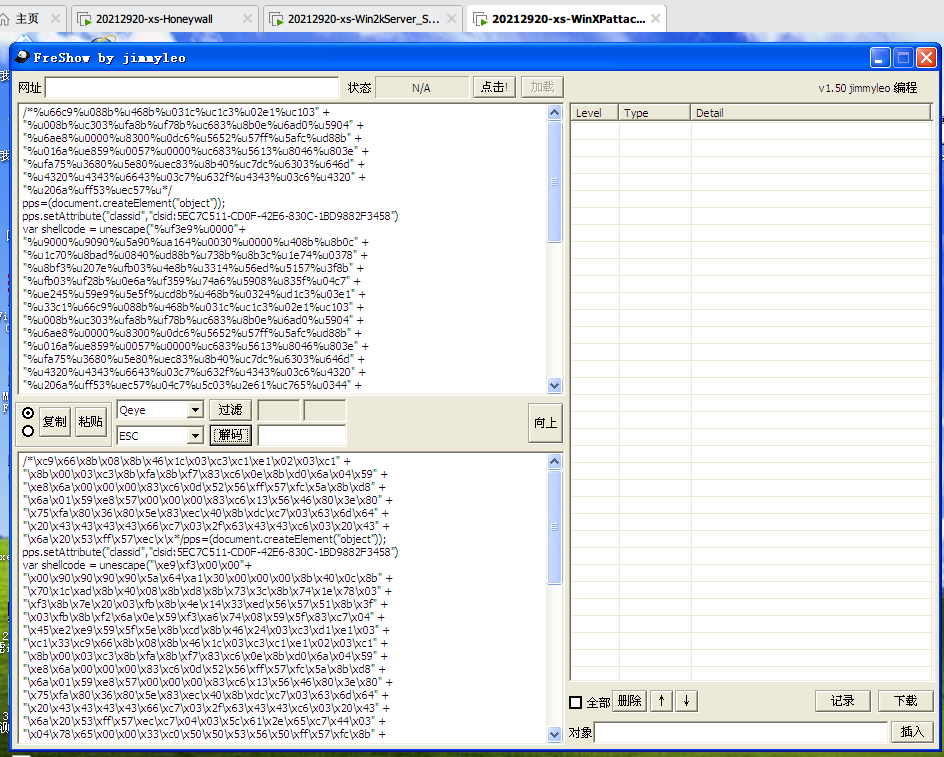The image size is (944, 757).
Task: Click the 删除 delete button
Action: [x=629, y=701]
